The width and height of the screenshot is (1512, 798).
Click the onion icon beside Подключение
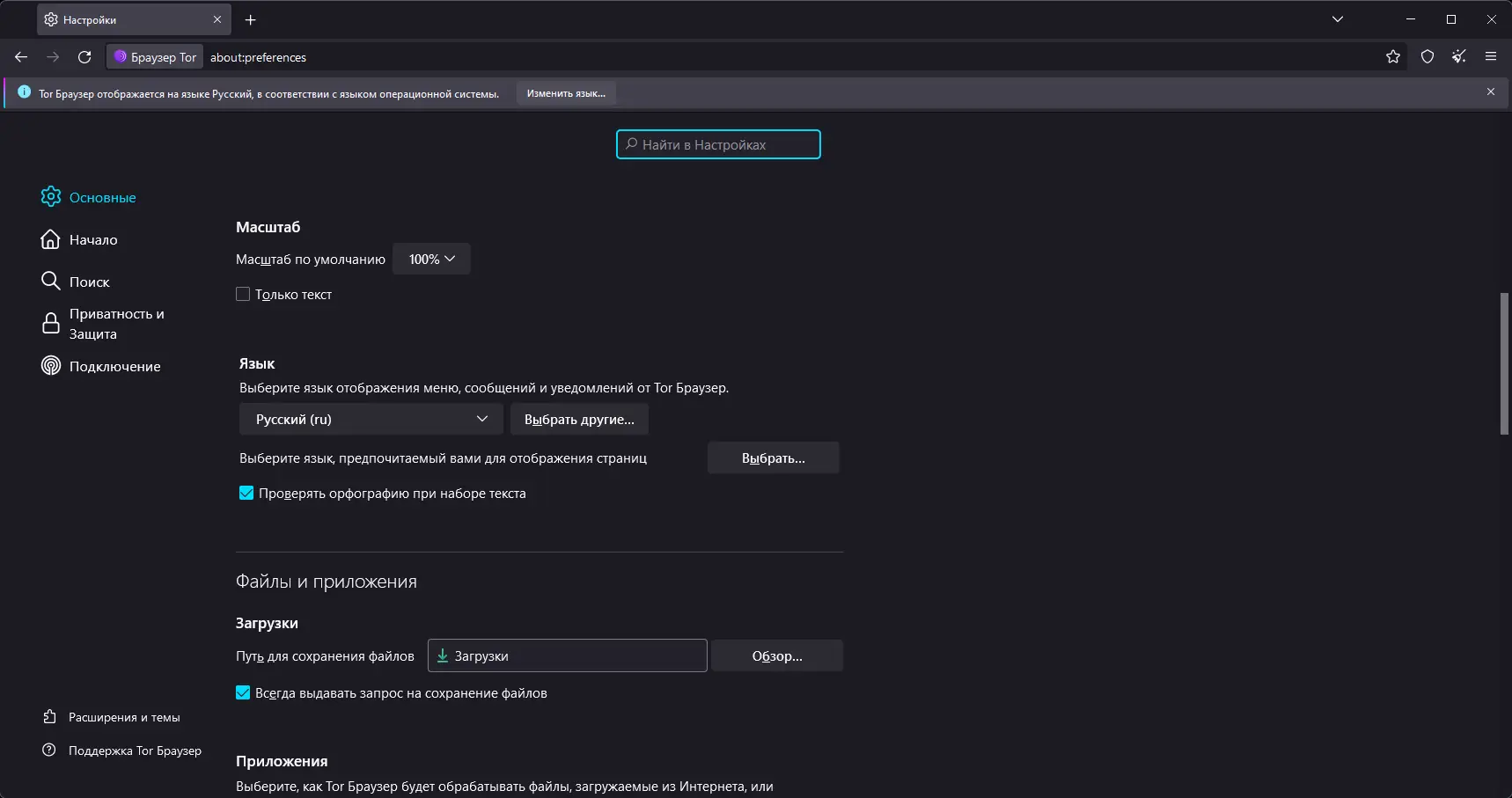click(51, 366)
